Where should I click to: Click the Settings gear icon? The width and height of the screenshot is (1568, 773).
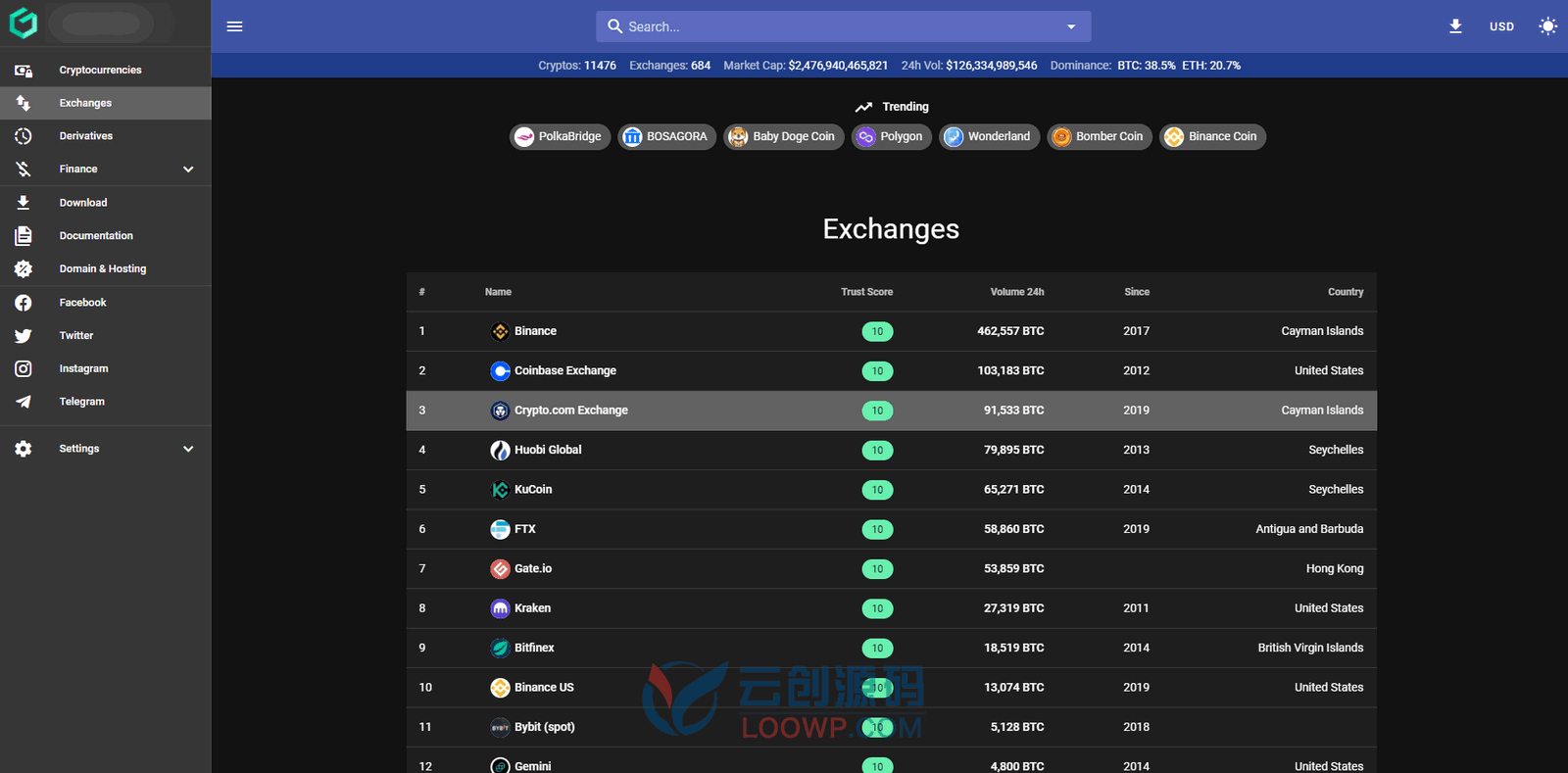pyautogui.click(x=24, y=449)
